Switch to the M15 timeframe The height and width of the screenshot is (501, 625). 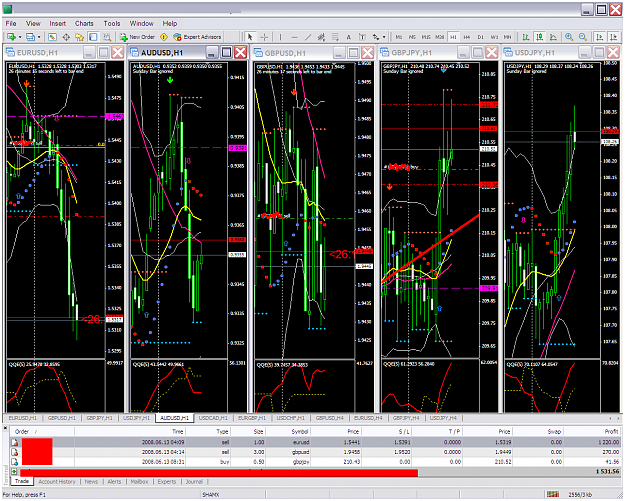pos(426,37)
